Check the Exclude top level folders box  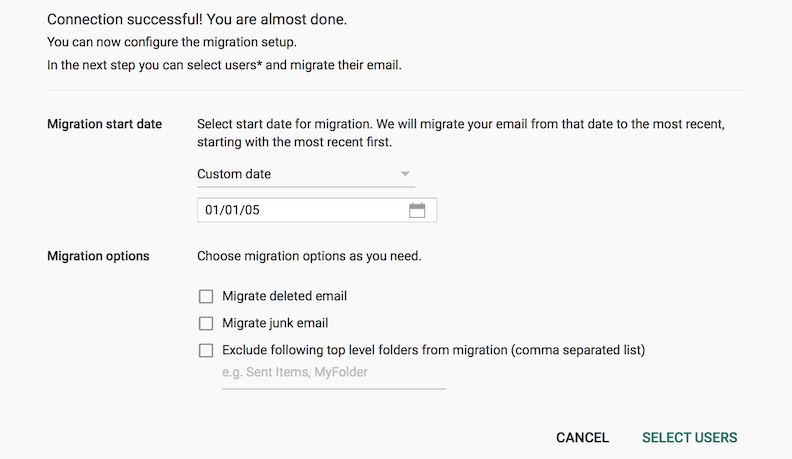point(206,350)
